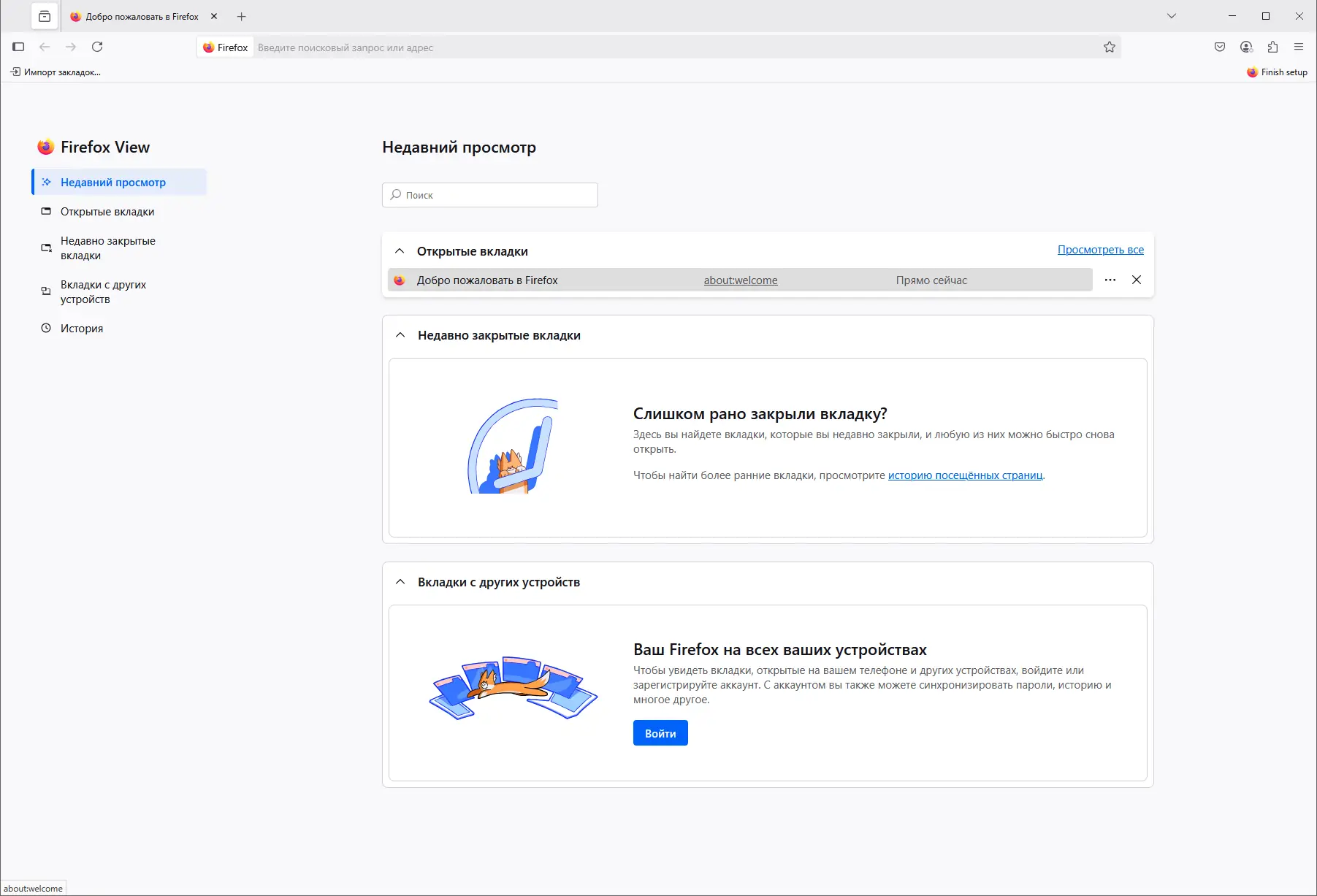Open the list-all-tabs dropdown chevron
Viewport: 1317px width, 896px height.
click(1171, 16)
